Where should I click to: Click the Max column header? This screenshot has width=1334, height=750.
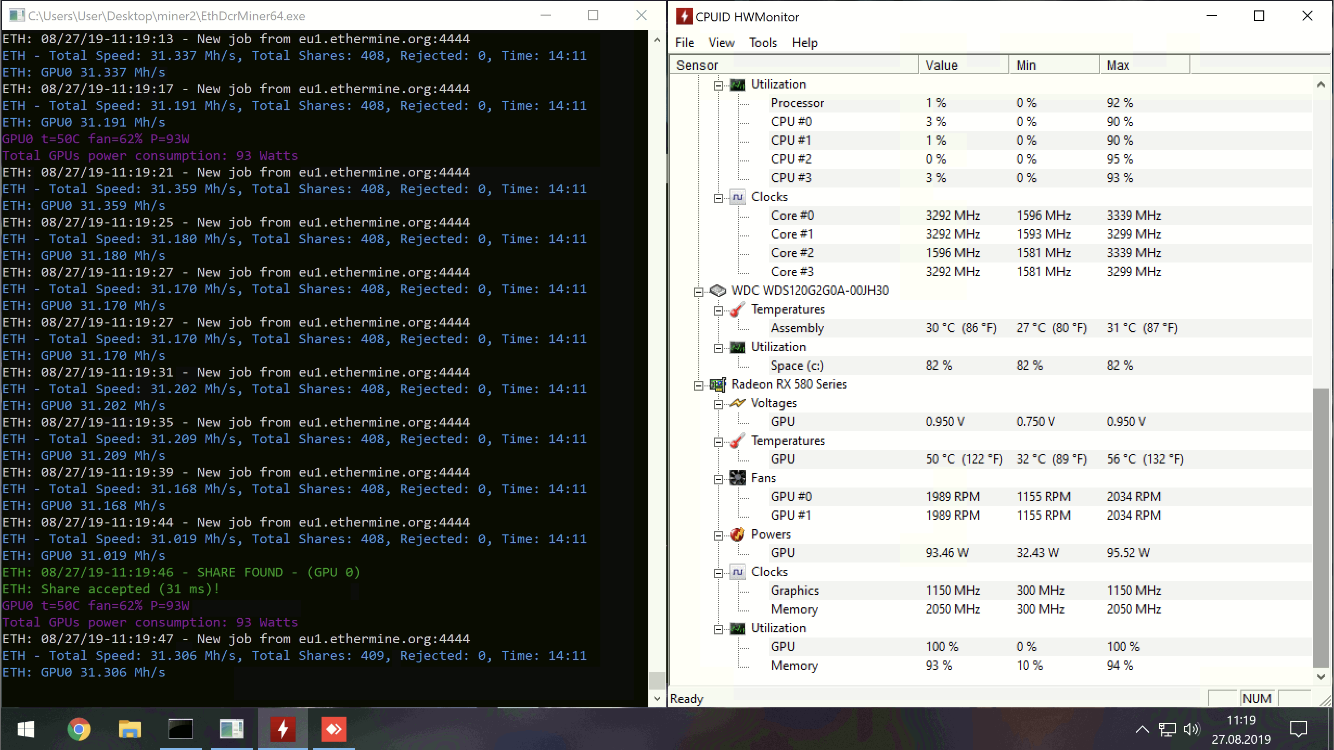pyautogui.click(x=1144, y=65)
